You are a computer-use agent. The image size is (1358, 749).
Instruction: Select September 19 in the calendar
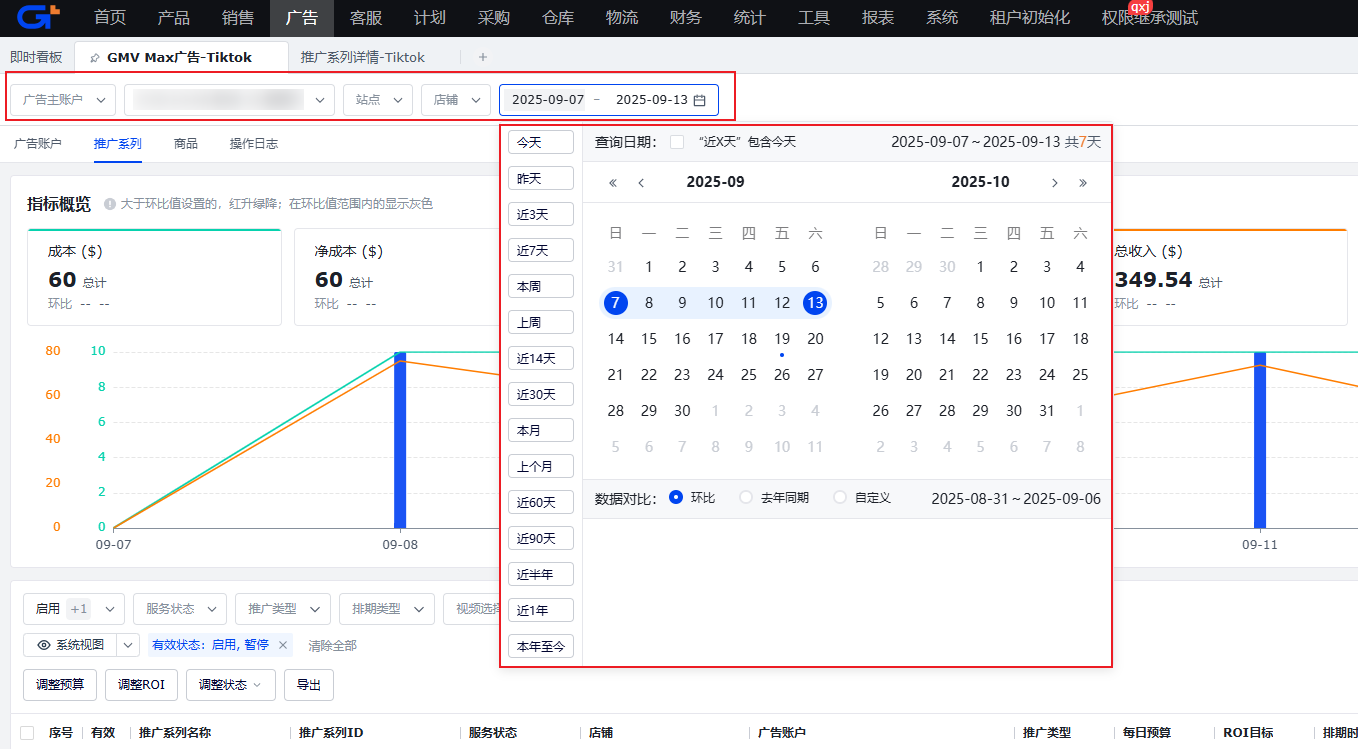click(782, 339)
